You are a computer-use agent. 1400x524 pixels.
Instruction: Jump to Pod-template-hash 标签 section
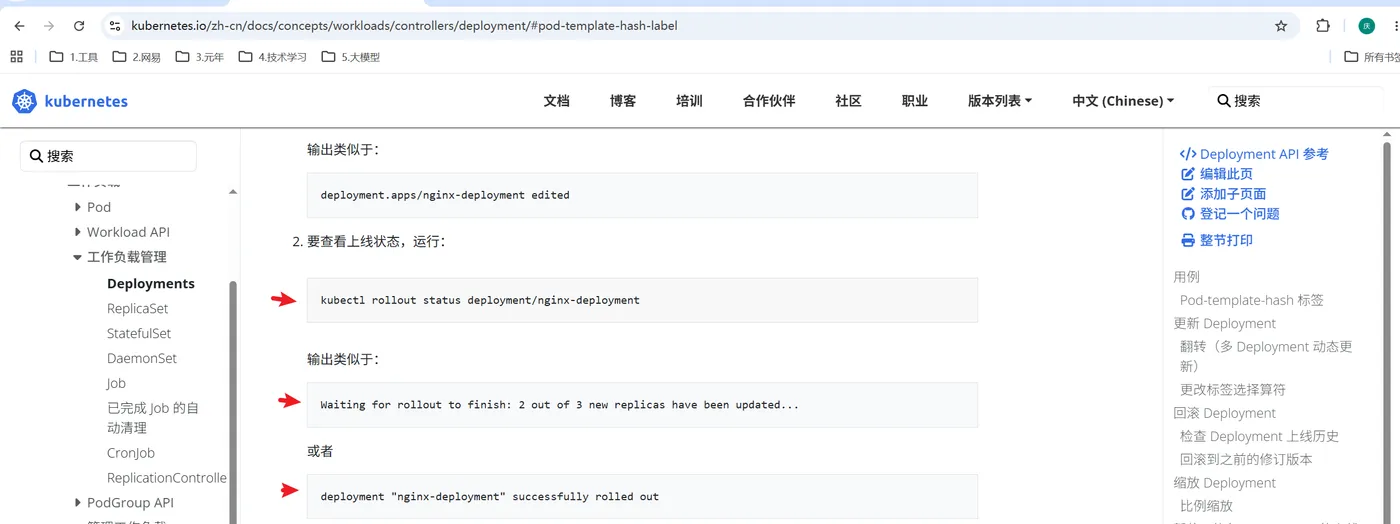tap(1252, 300)
